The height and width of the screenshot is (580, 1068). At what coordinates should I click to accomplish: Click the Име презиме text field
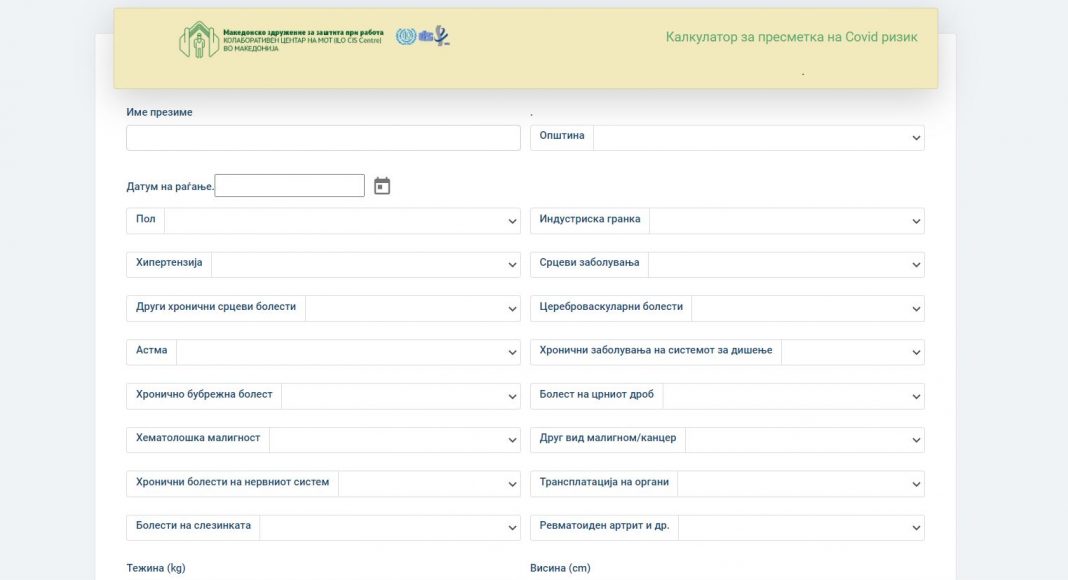[323, 138]
